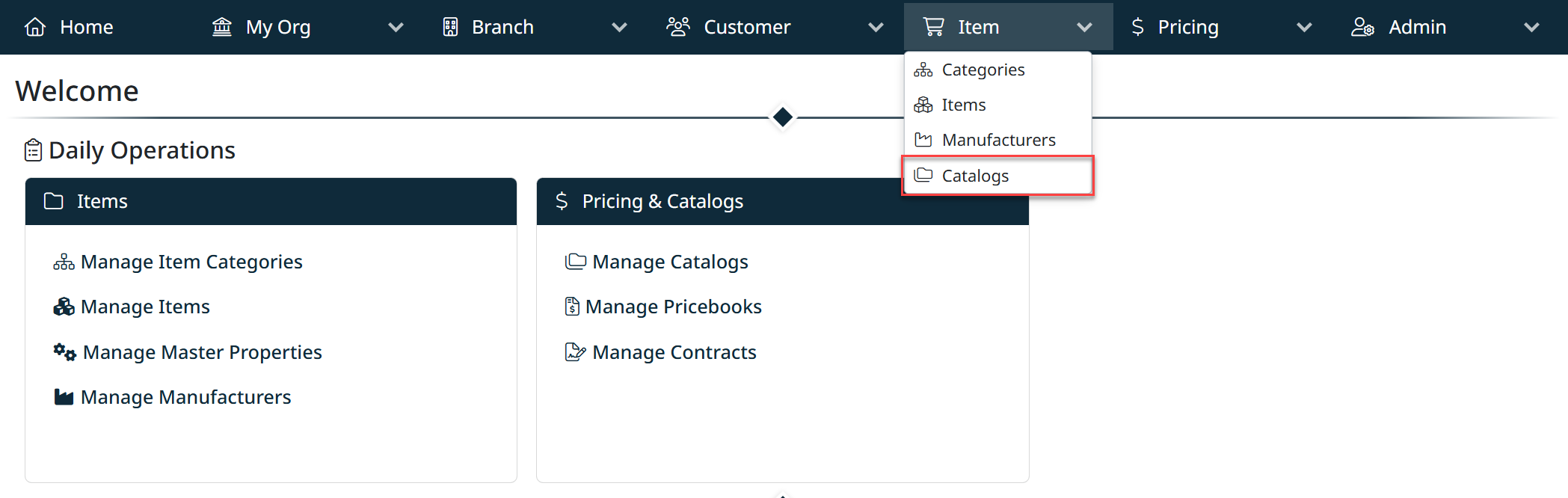1568x498 pixels.
Task: Open the Customer dropdown arrow
Action: (876, 28)
